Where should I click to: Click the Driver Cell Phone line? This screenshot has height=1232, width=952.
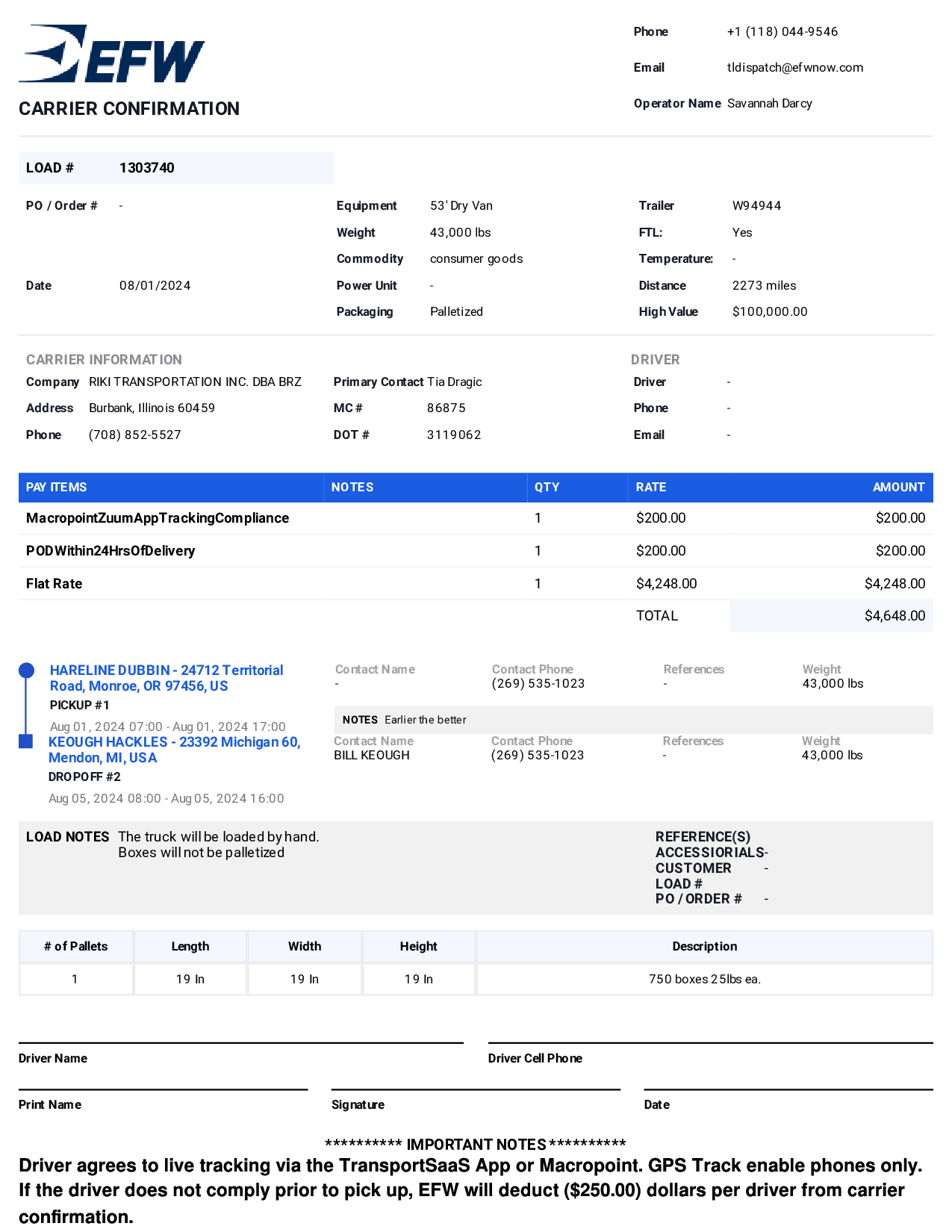[x=711, y=1043]
